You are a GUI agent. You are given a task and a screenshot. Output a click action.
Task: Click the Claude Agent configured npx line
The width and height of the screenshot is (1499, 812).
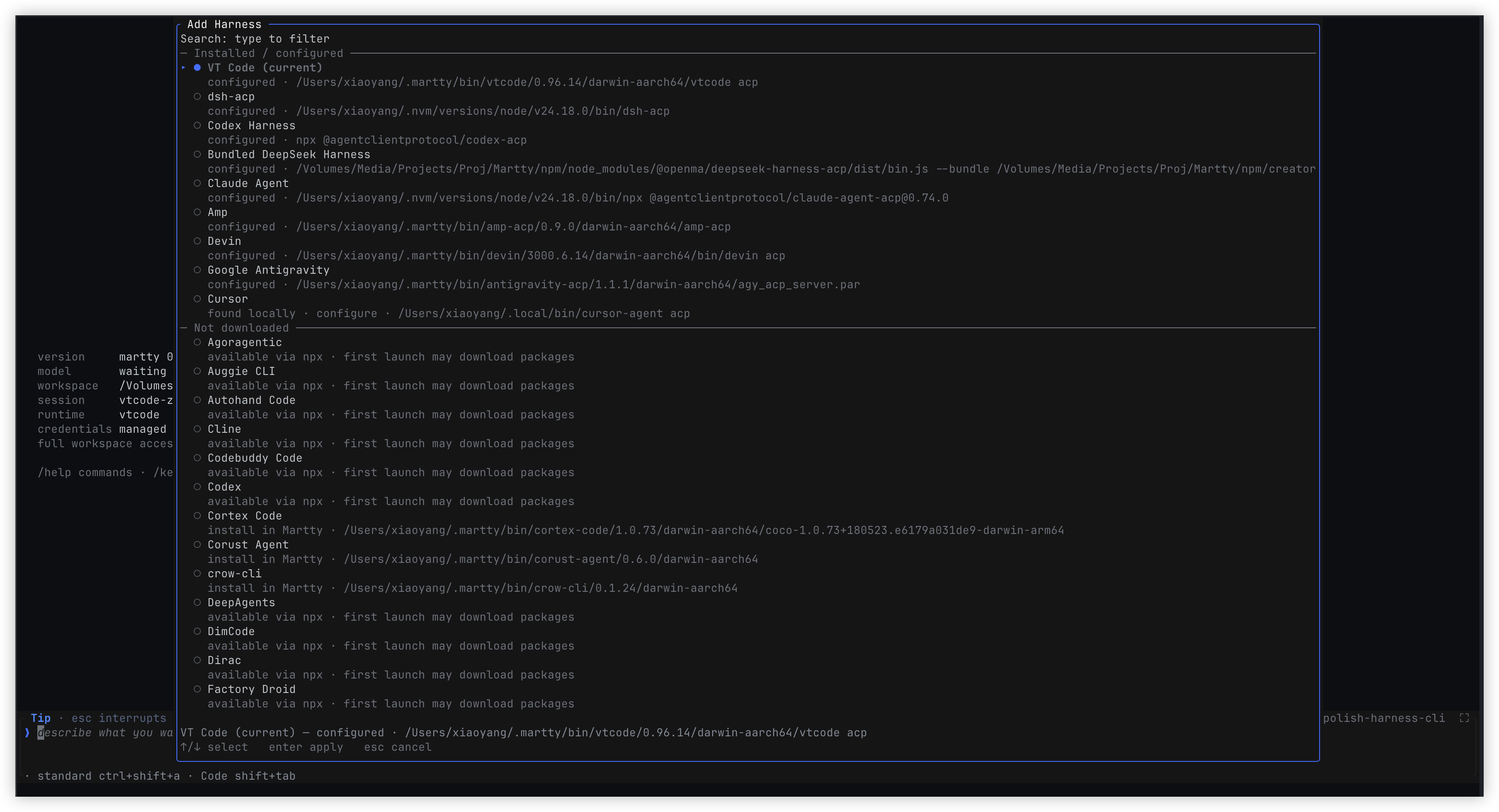click(578, 198)
